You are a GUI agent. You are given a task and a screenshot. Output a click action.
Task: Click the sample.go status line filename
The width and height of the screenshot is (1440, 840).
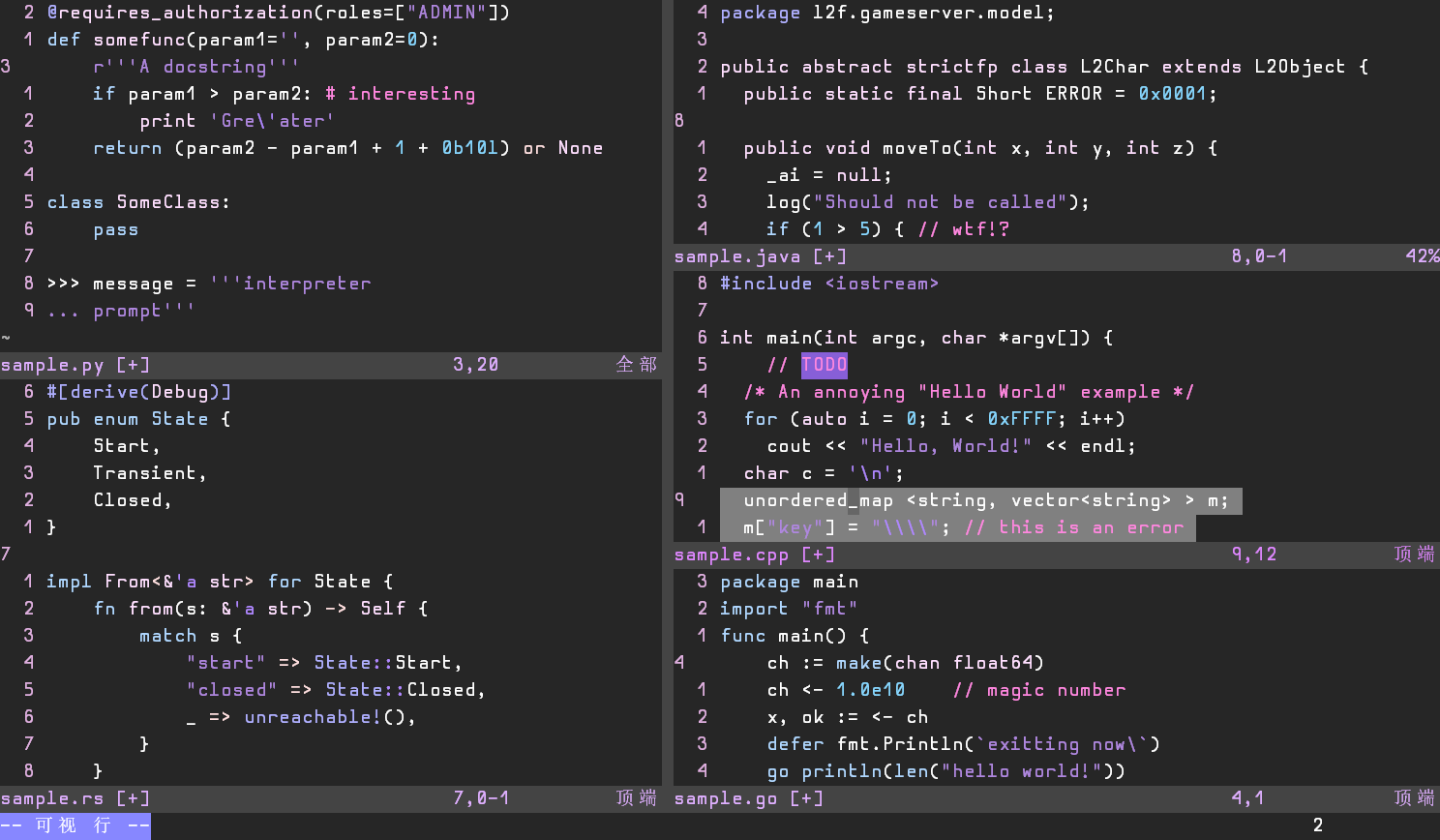pos(726,798)
